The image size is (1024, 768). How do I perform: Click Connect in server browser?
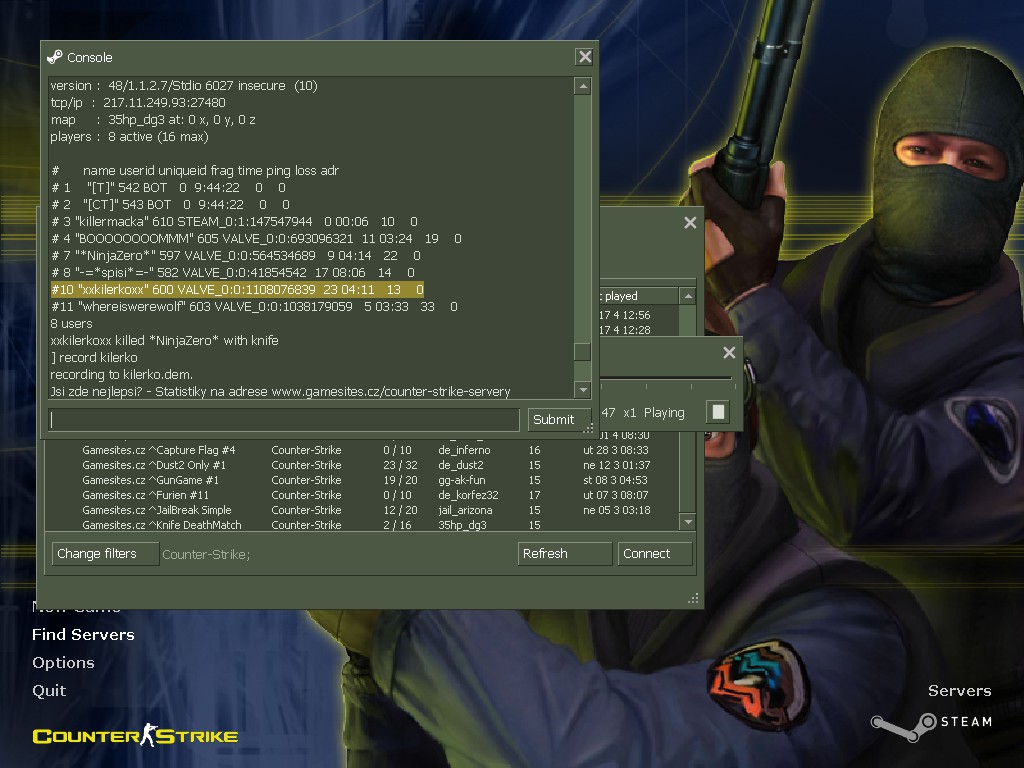click(655, 554)
